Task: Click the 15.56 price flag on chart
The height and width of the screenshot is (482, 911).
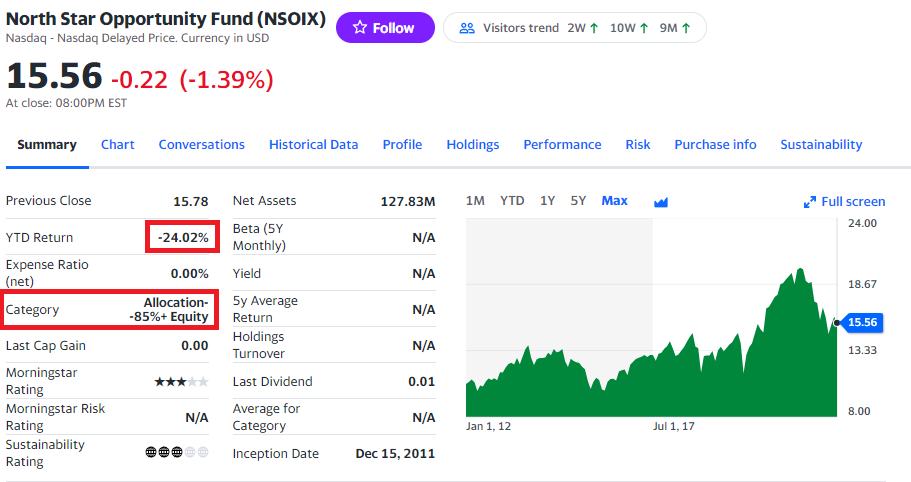Action: pos(861,322)
